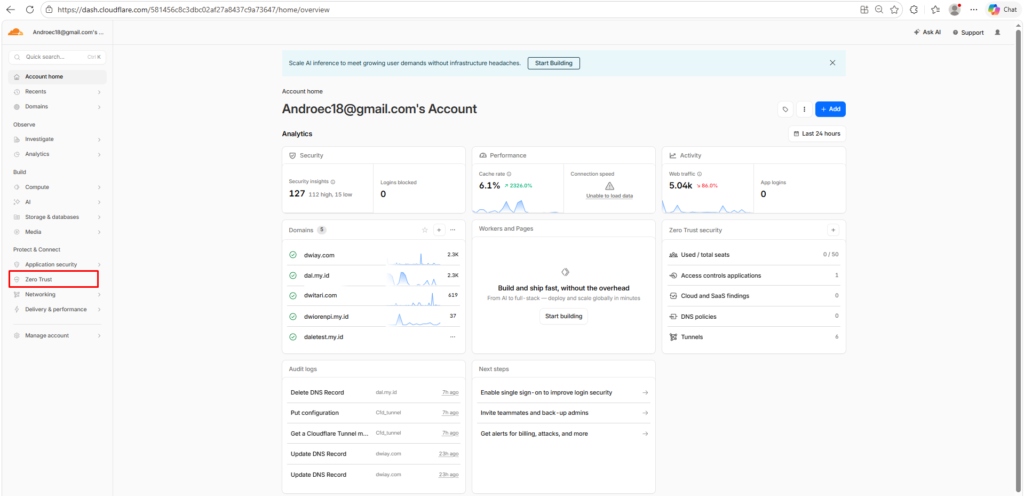Dismiss the AI inference banner

(832, 63)
